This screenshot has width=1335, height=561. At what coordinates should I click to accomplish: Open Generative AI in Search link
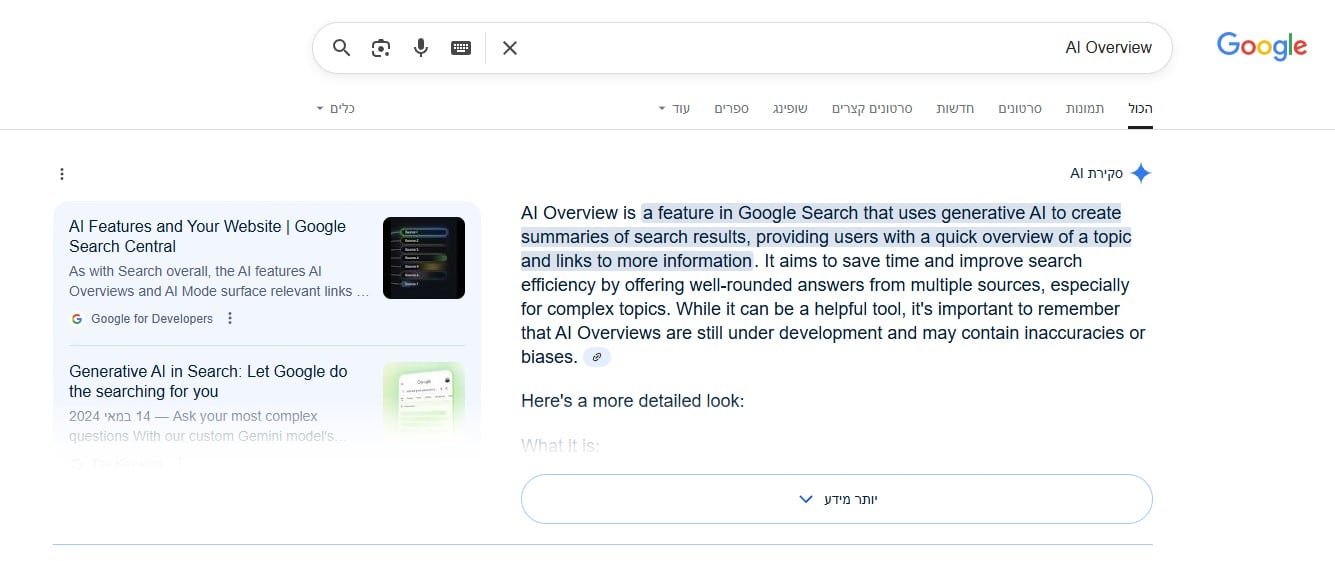pos(208,381)
